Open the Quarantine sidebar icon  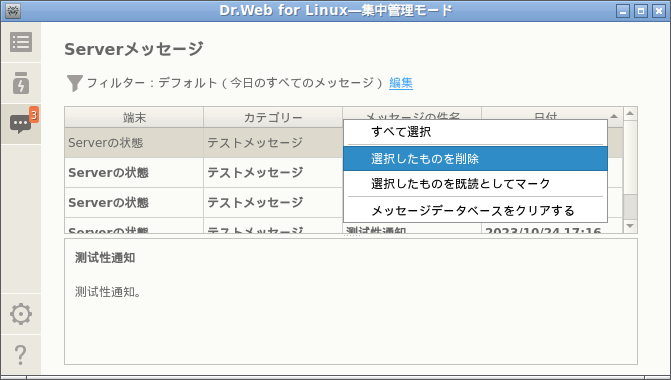21,83
